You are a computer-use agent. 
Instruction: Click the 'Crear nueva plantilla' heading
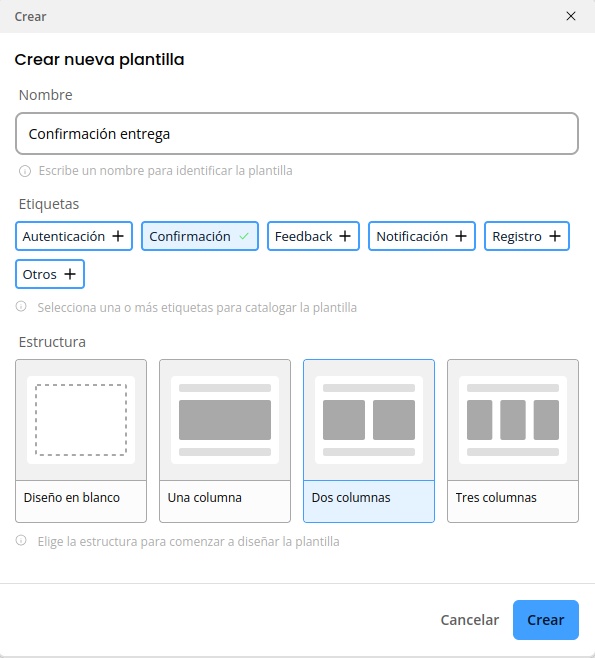point(99,60)
